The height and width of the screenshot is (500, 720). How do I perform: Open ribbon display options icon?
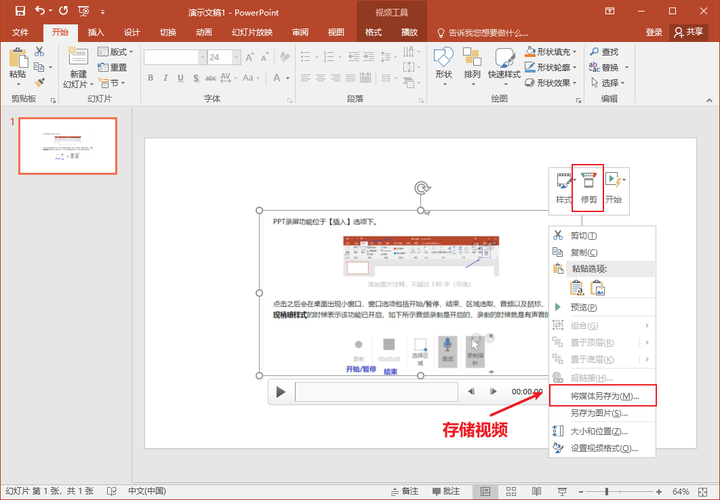610,11
